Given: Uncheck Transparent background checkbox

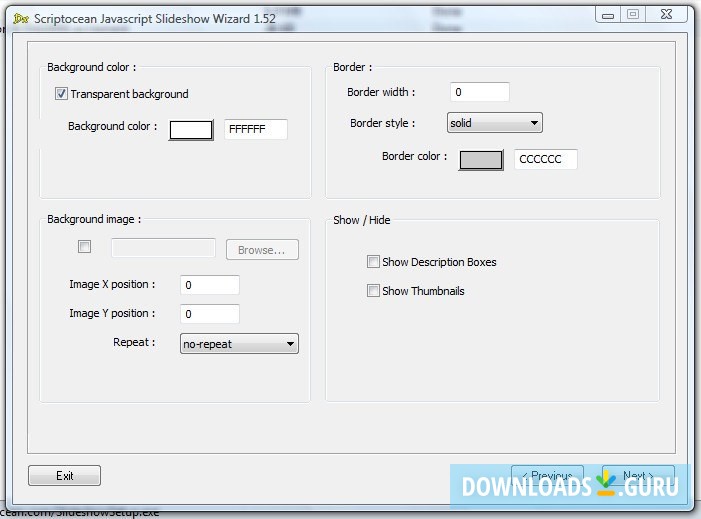Looking at the screenshot, I should (x=61, y=94).
